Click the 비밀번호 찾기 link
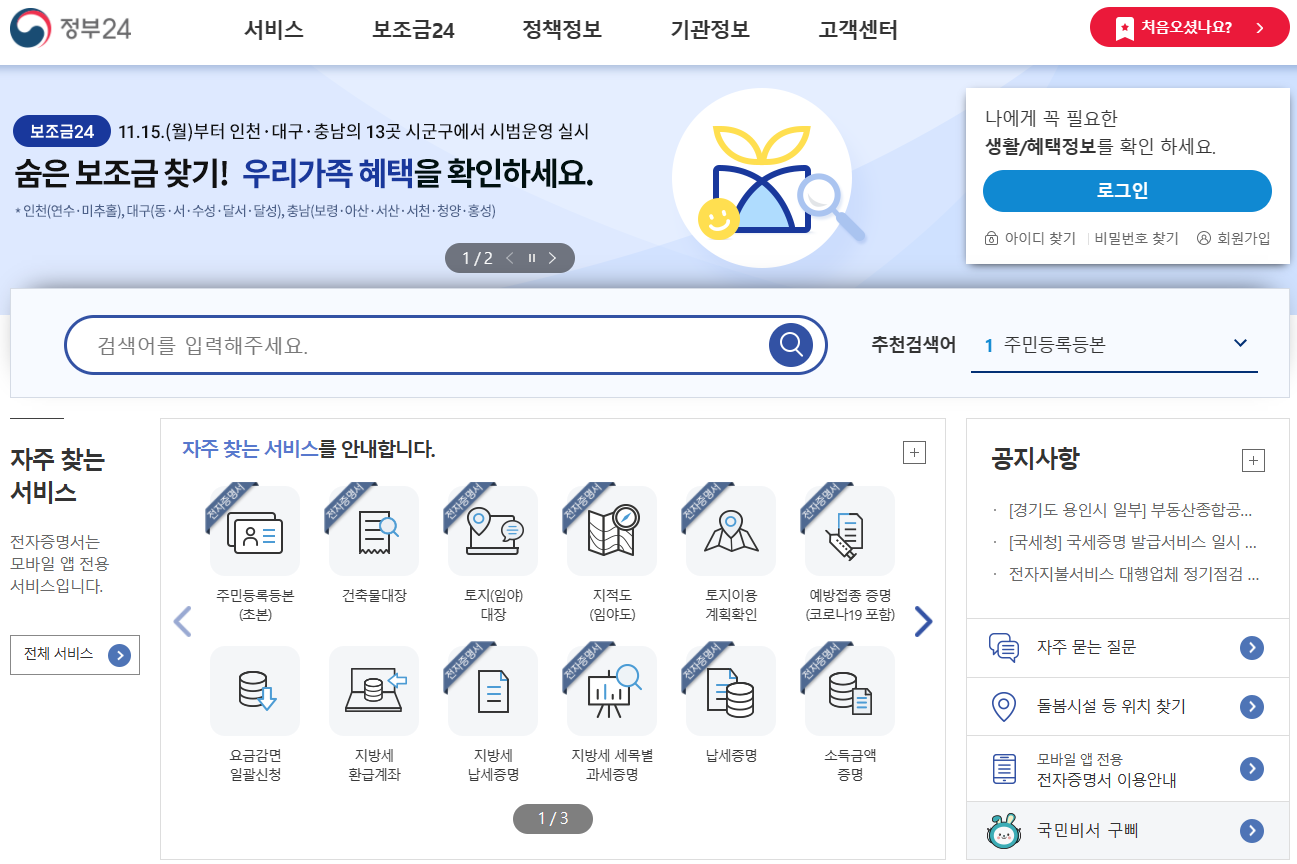The width and height of the screenshot is (1297, 864). pyautogui.click(x=1137, y=238)
